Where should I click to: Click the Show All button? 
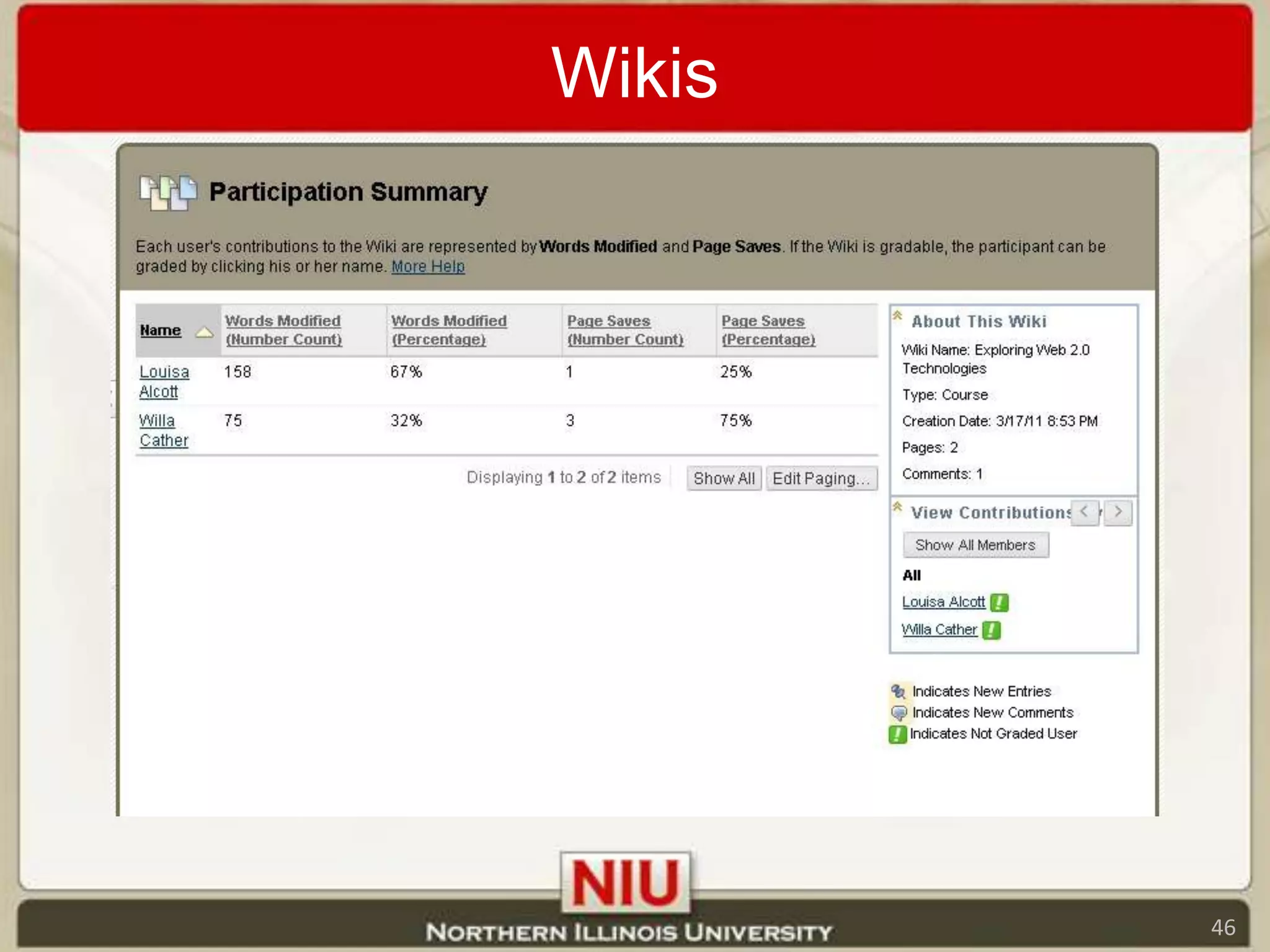724,478
